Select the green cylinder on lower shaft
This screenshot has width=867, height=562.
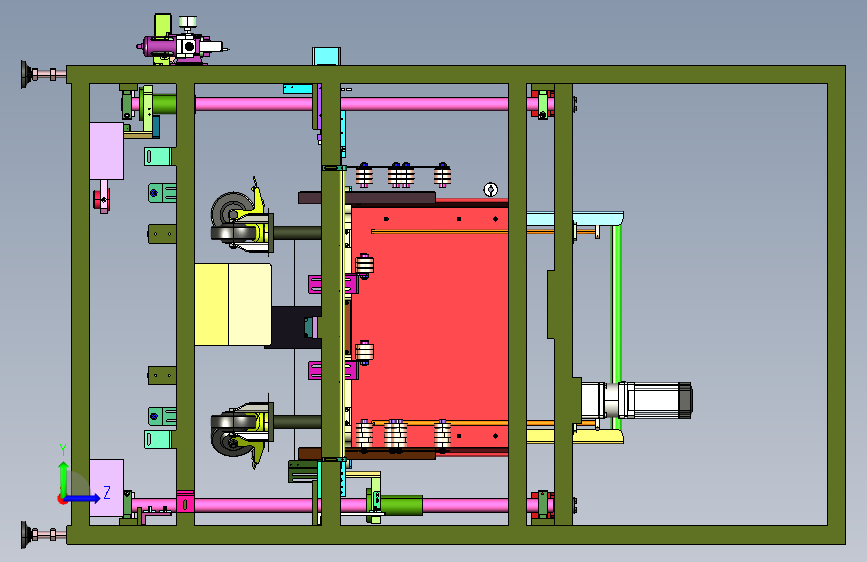(x=401, y=506)
